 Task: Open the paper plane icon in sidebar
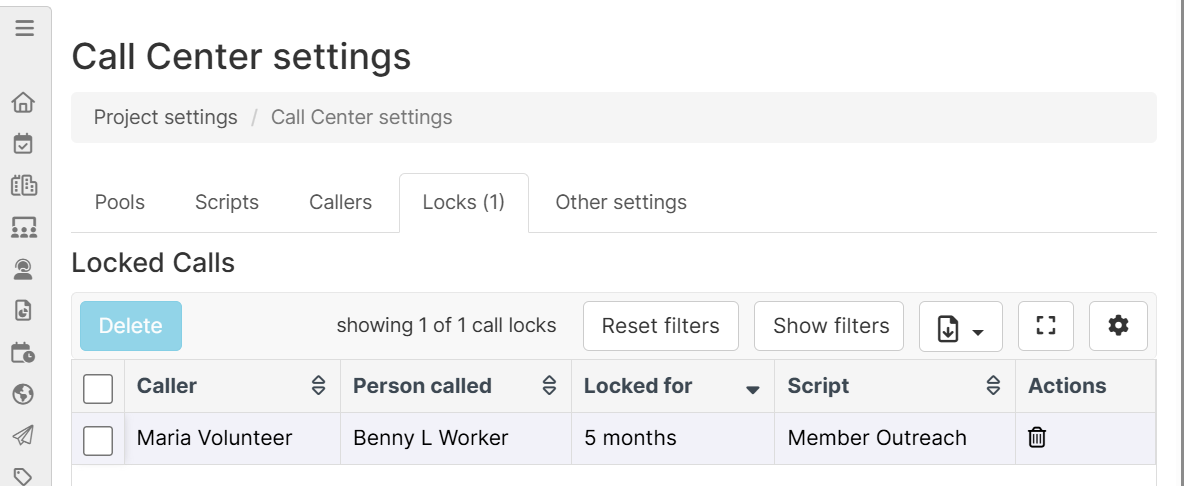(23, 435)
